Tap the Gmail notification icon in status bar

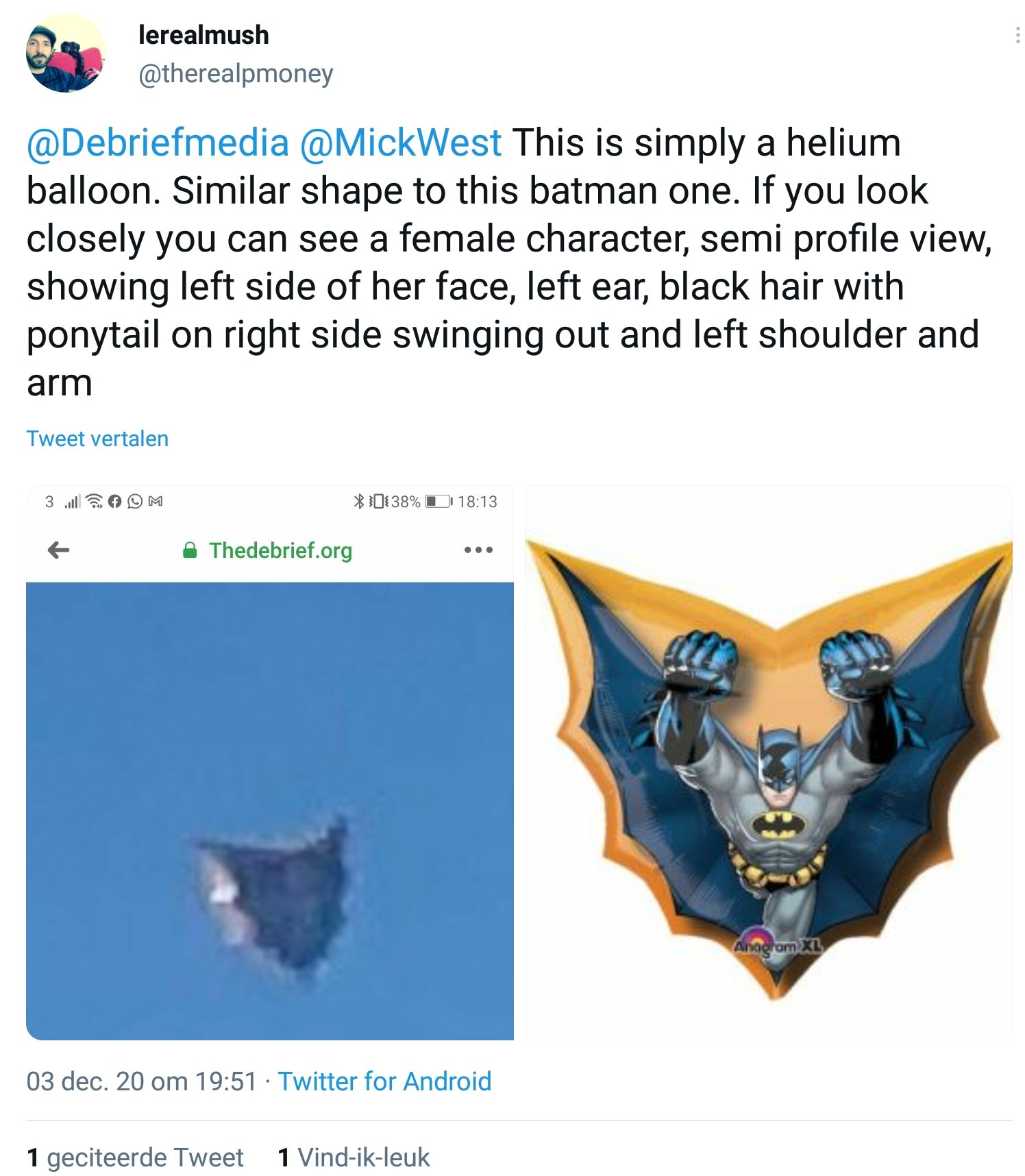(x=156, y=502)
